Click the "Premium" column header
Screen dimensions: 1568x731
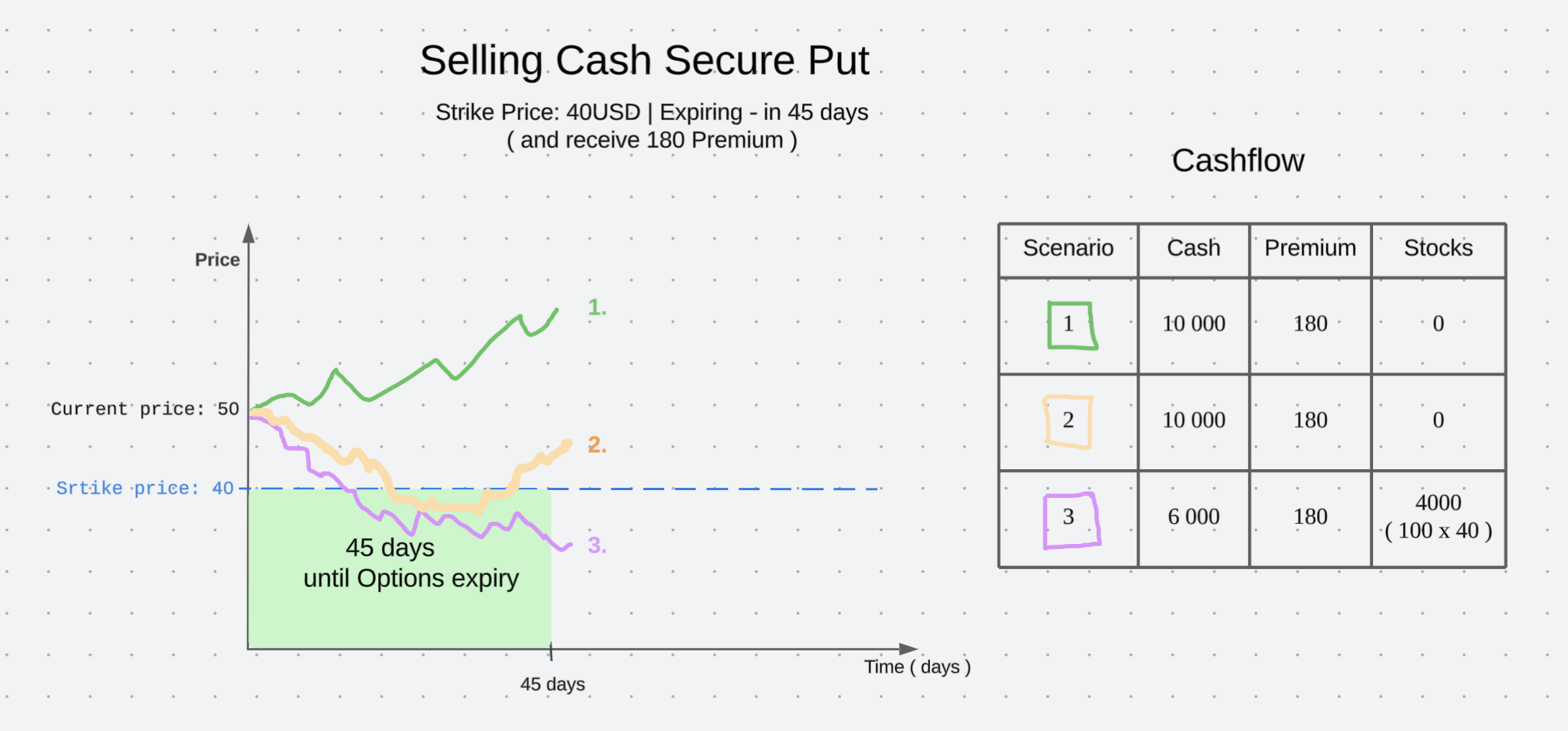1310,248
